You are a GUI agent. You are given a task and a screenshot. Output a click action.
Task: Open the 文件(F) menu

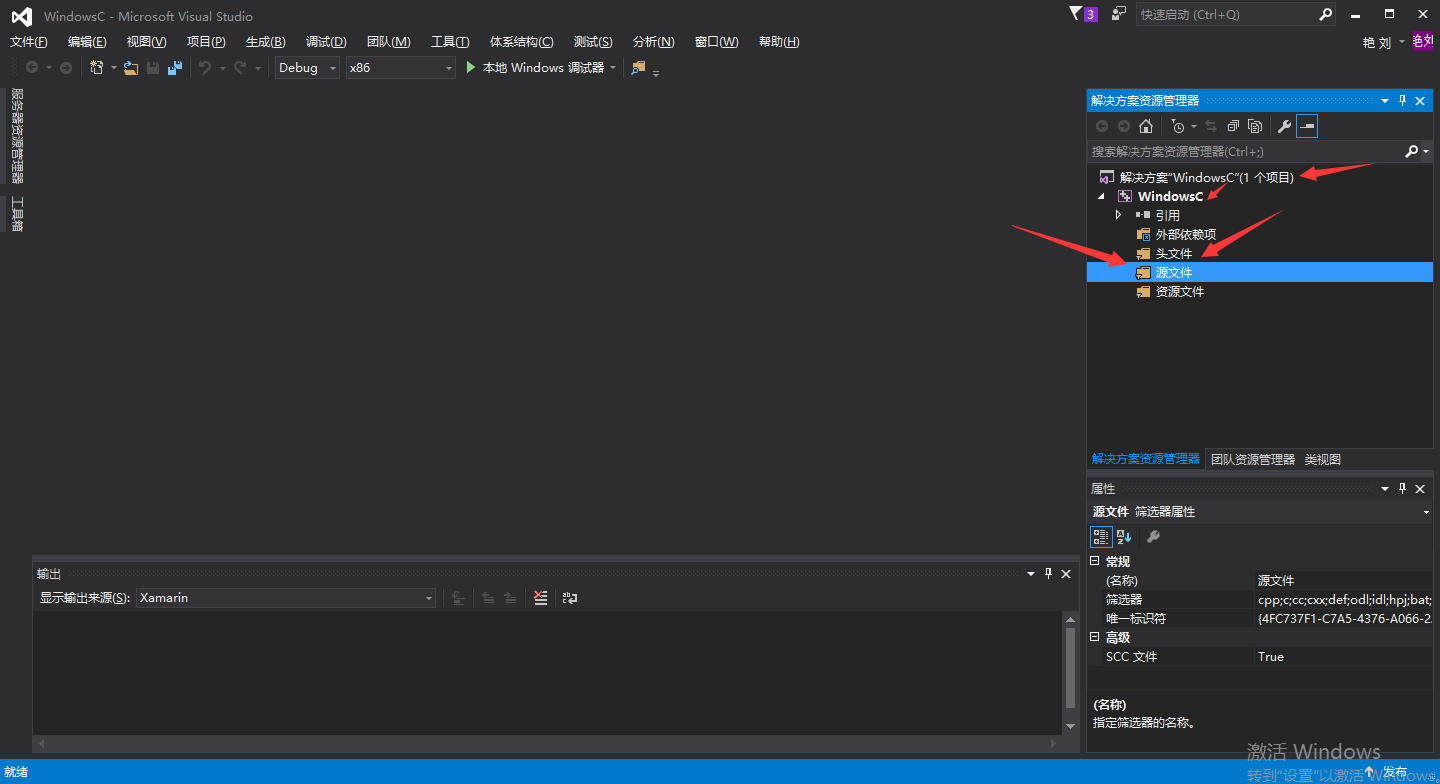point(29,42)
